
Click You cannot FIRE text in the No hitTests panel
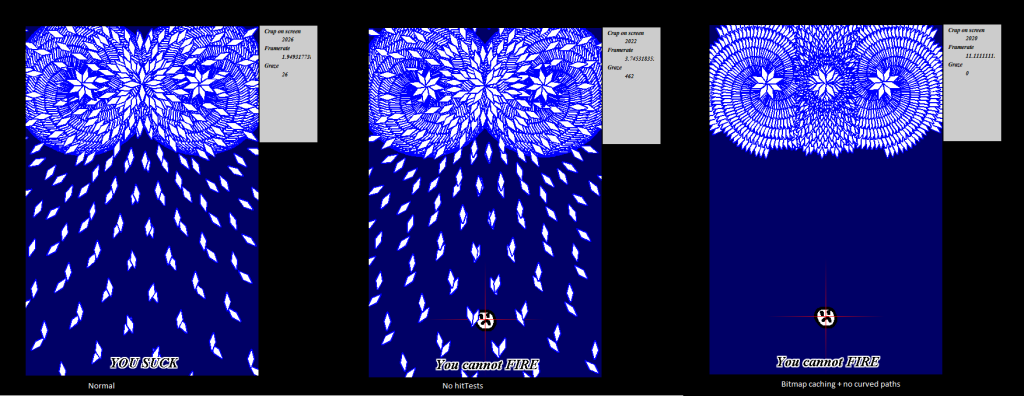pyautogui.click(x=487, y=365)
